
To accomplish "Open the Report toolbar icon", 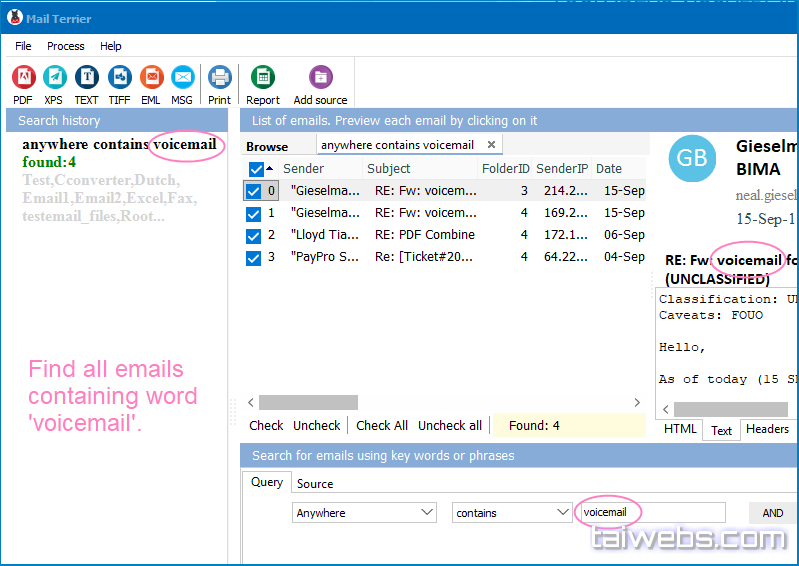I will (x=263, y=78).
